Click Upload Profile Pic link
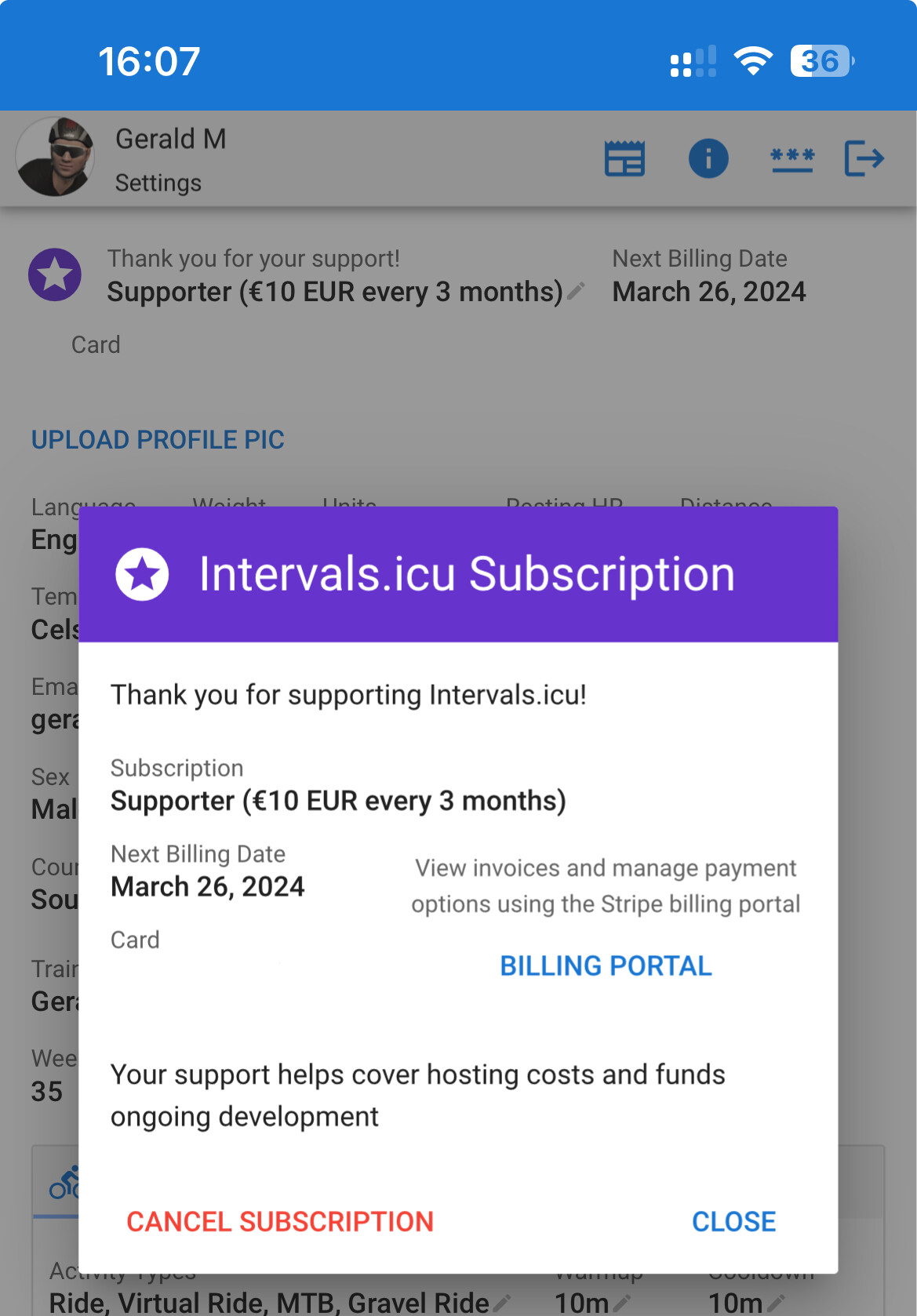Image resolution: width=917 pixels, height=1316 pixels. (x=158, y=440)
